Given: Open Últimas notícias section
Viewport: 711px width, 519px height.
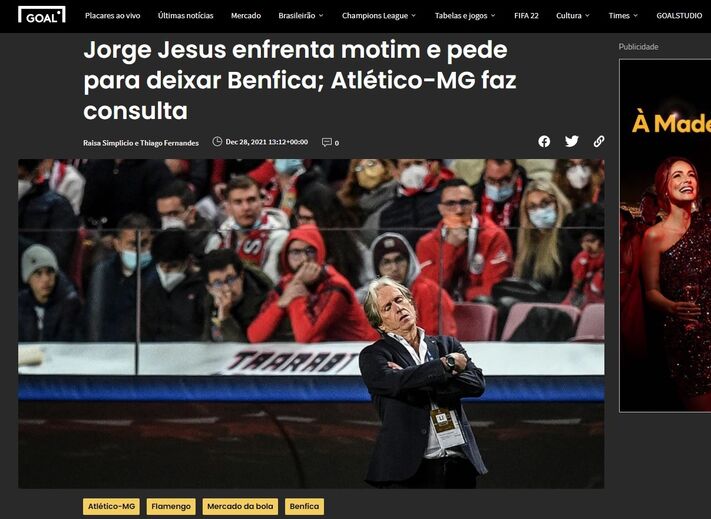Looking at the screenshot, I should coord(185,15).
